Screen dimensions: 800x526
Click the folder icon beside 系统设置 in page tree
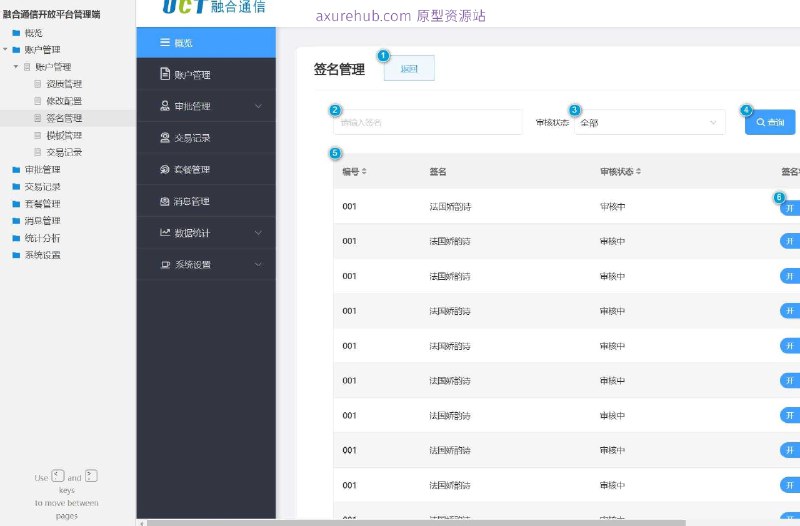[16, 255]
